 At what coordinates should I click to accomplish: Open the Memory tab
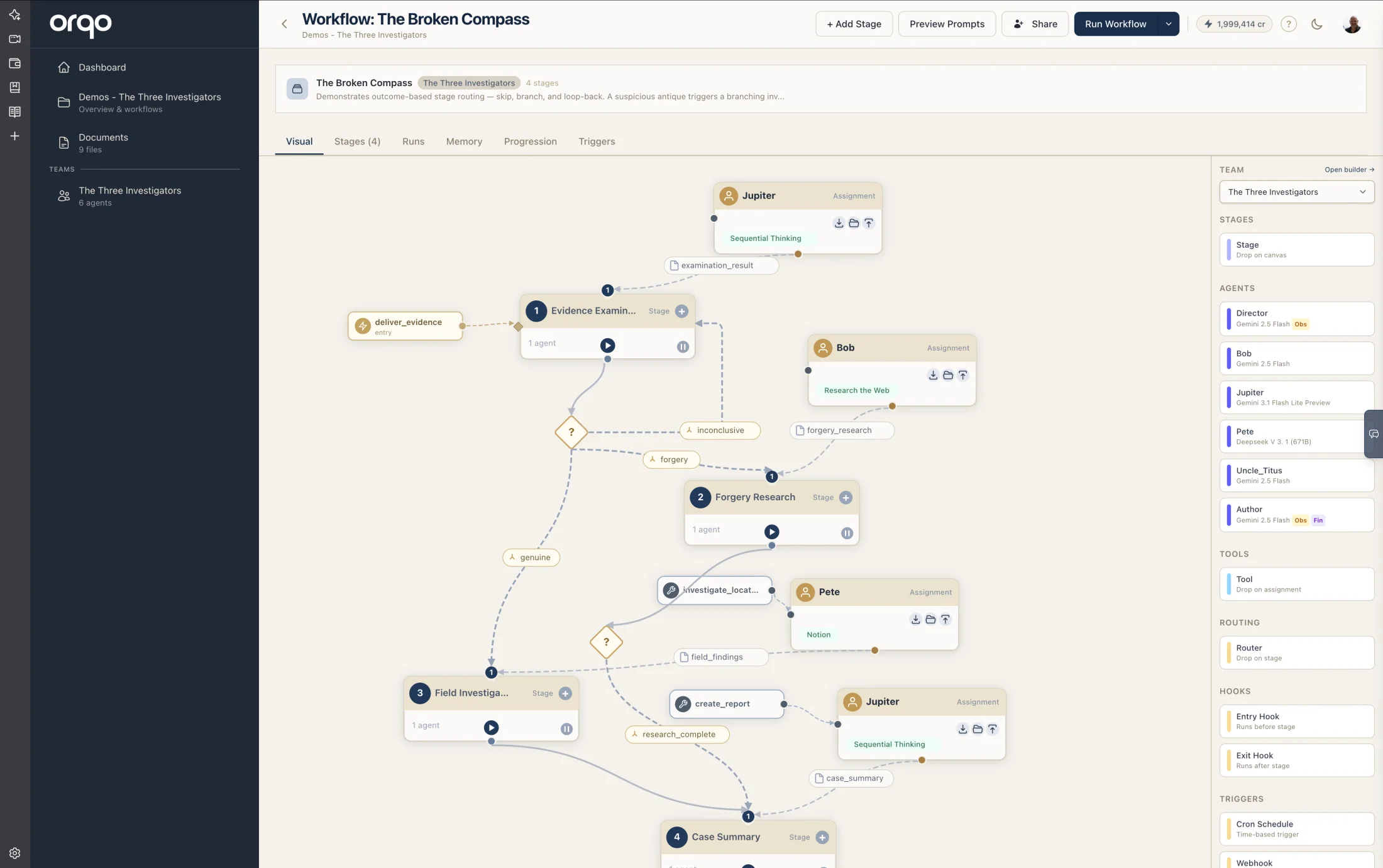click(464, 141)
